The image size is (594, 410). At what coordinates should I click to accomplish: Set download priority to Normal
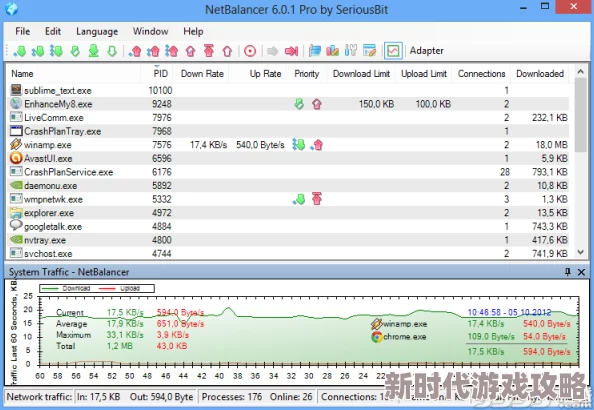click(x=38, y=51)
